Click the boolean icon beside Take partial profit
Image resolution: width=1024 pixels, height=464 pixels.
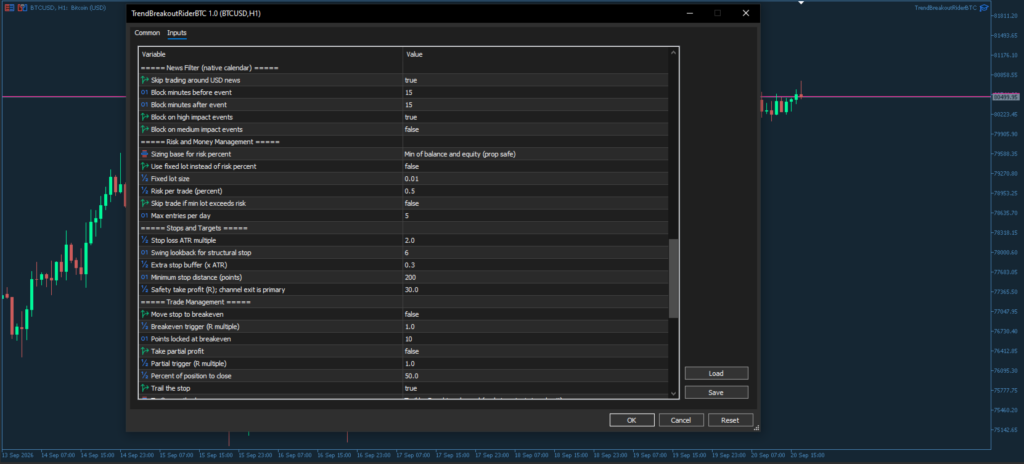[145, 351]
